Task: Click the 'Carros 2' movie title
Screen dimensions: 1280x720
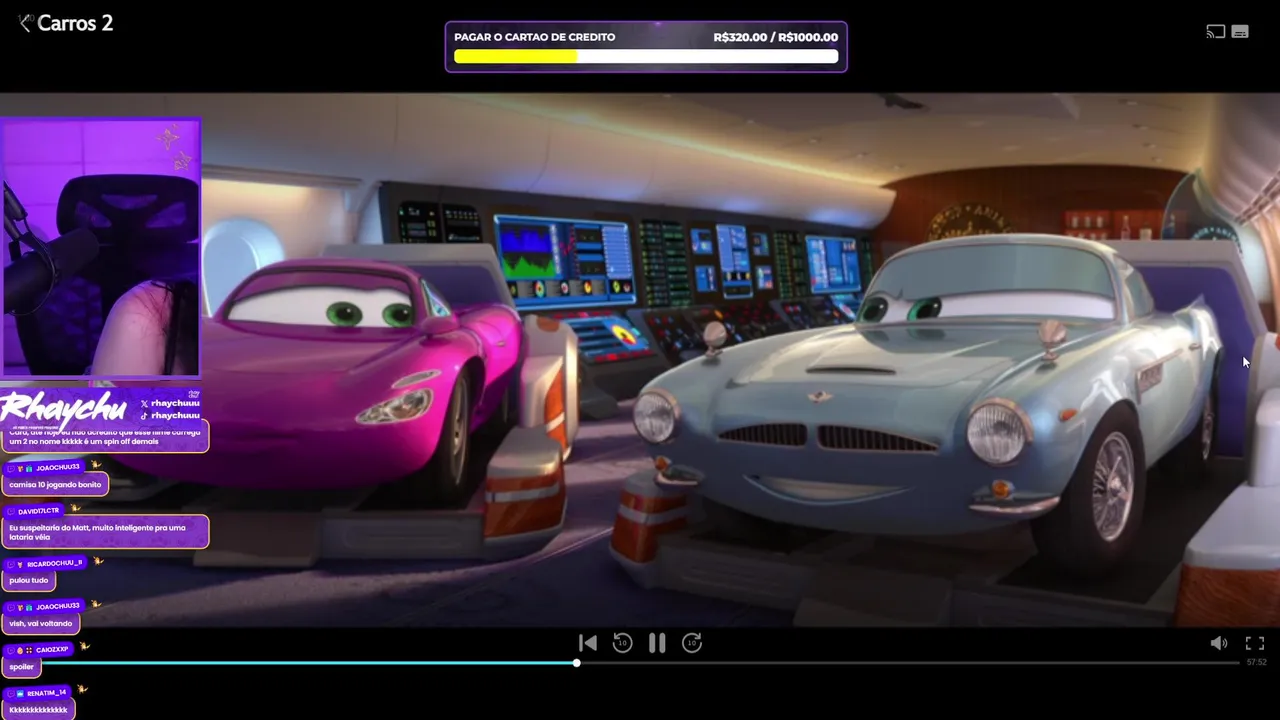Action: [75, 23]
